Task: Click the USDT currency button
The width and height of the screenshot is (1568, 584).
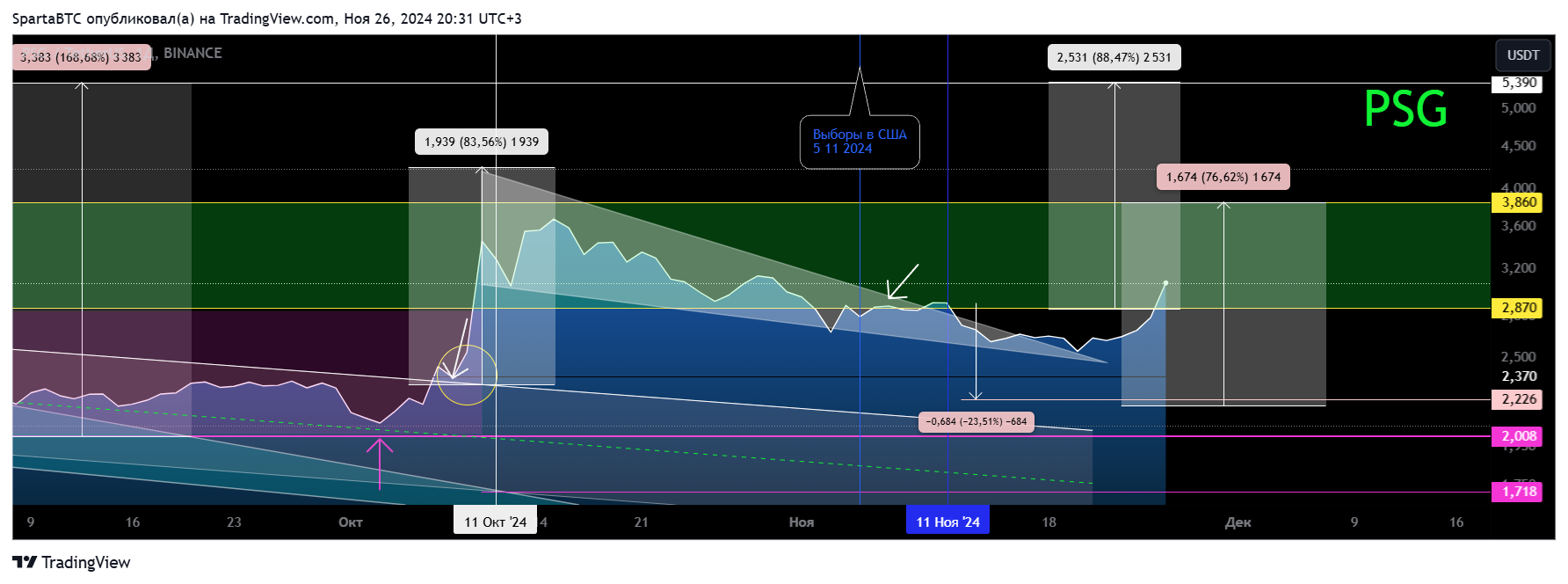Action: pos(1523,55)
